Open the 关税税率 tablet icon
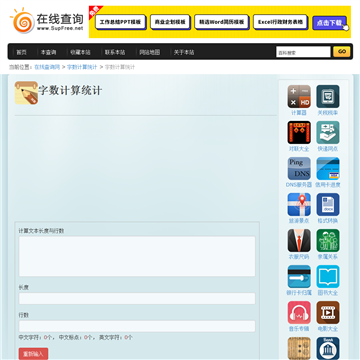This screenshot has height=360, width=360. pos(328,96)
